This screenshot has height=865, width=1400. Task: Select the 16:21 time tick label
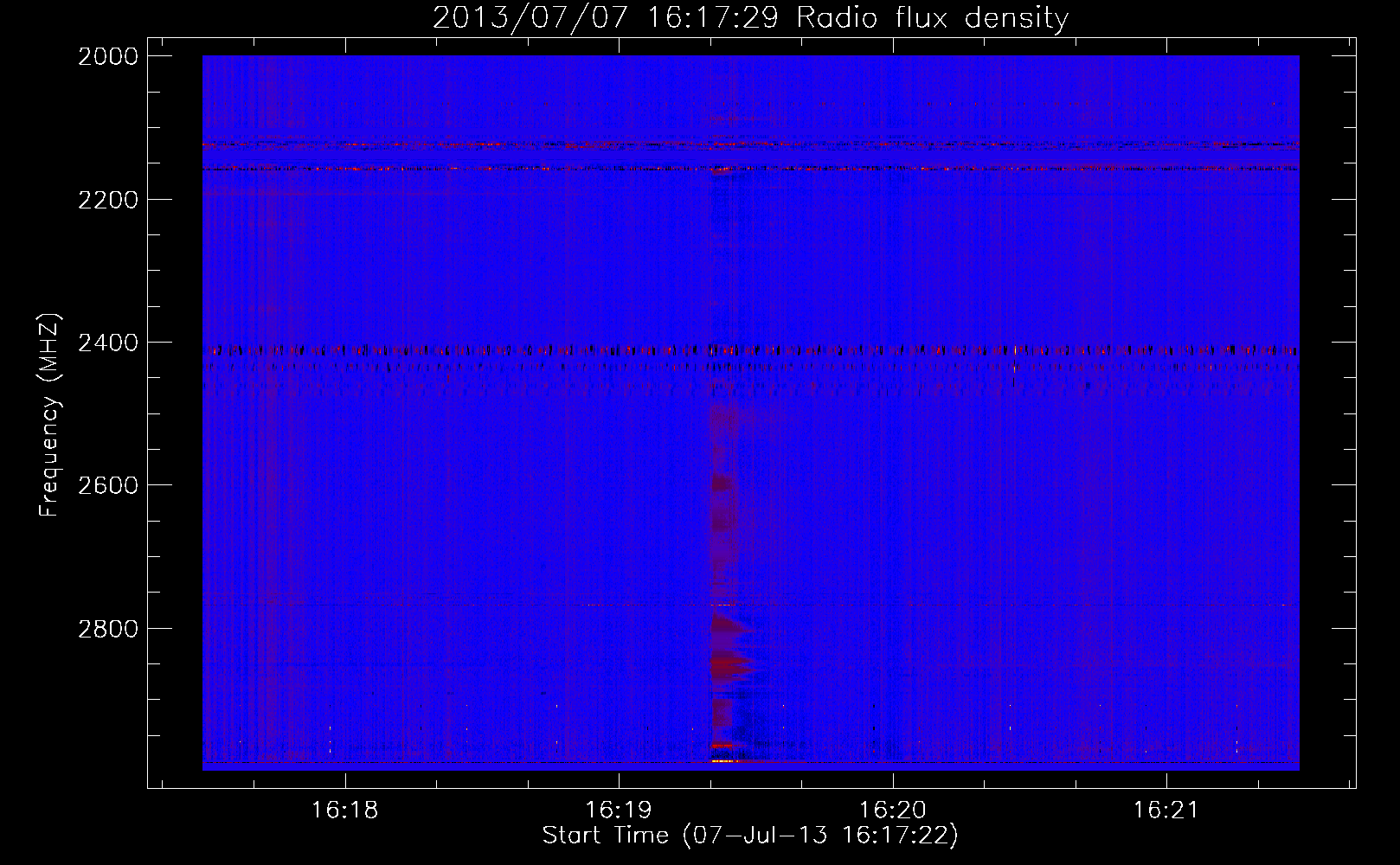(x=1166, y=811)
